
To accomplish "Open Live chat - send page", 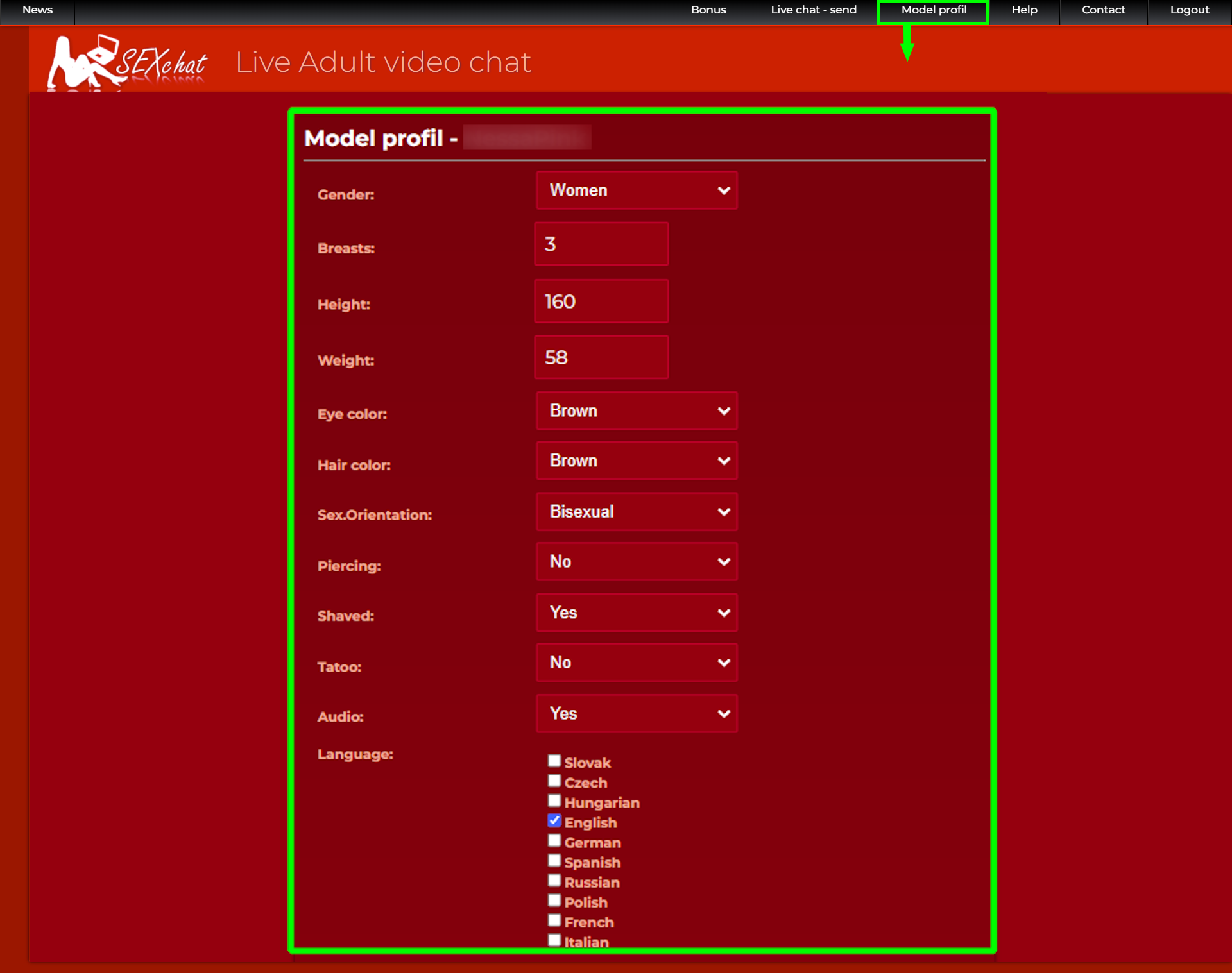I will point(813,10).
